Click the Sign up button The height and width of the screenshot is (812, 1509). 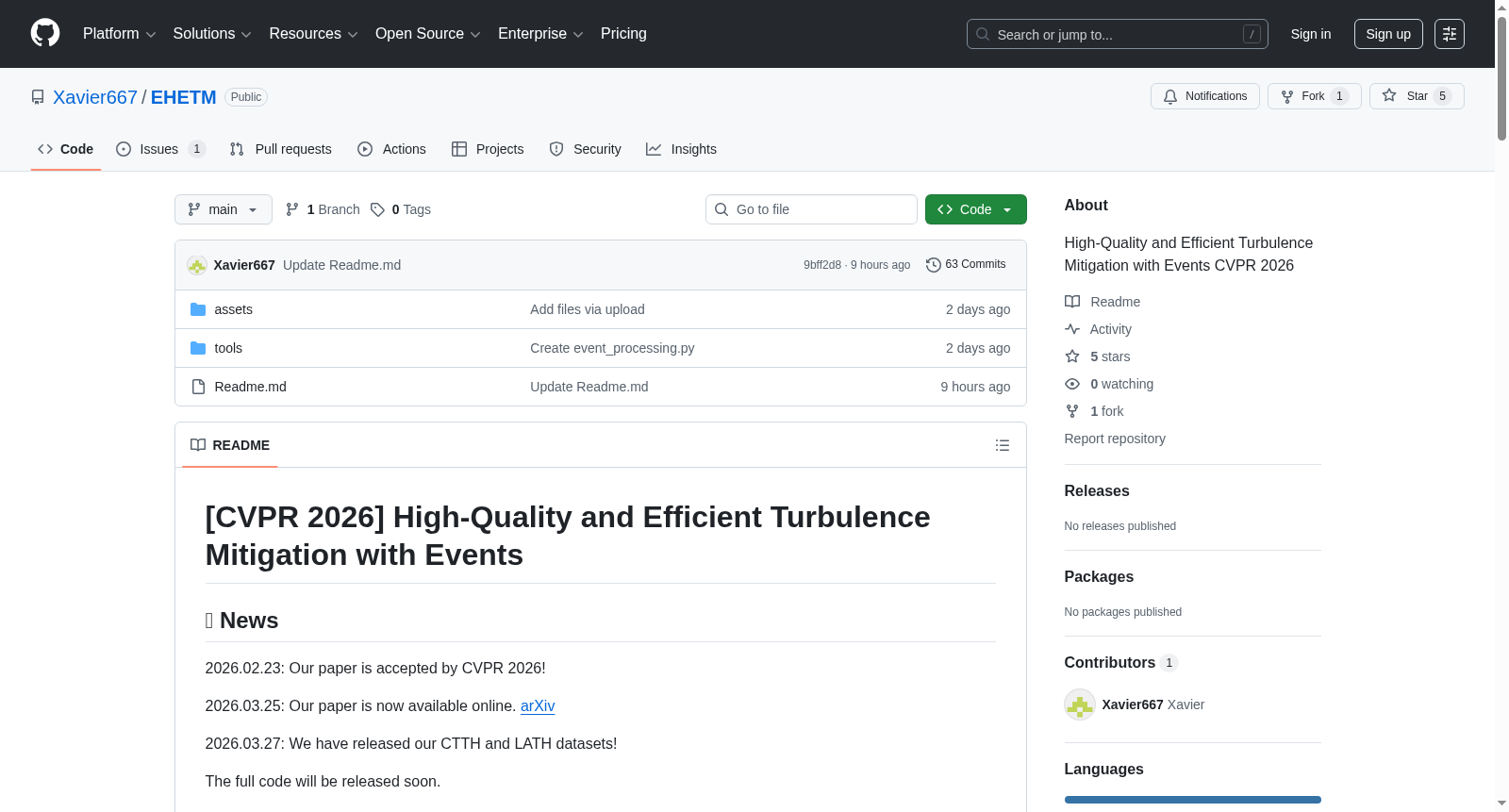coord(1388,34)
